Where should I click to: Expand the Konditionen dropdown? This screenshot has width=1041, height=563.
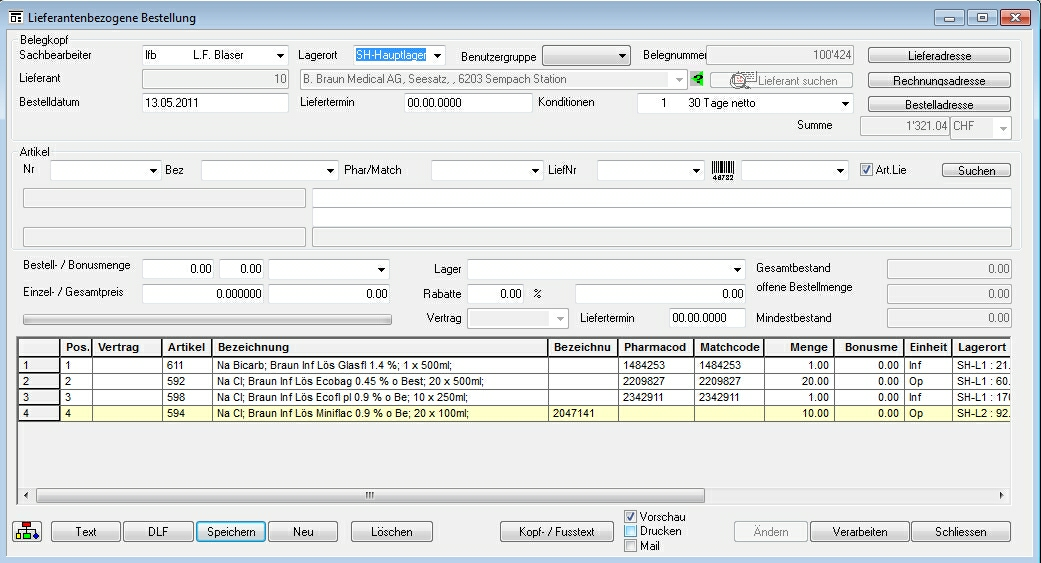pos(845,104)
